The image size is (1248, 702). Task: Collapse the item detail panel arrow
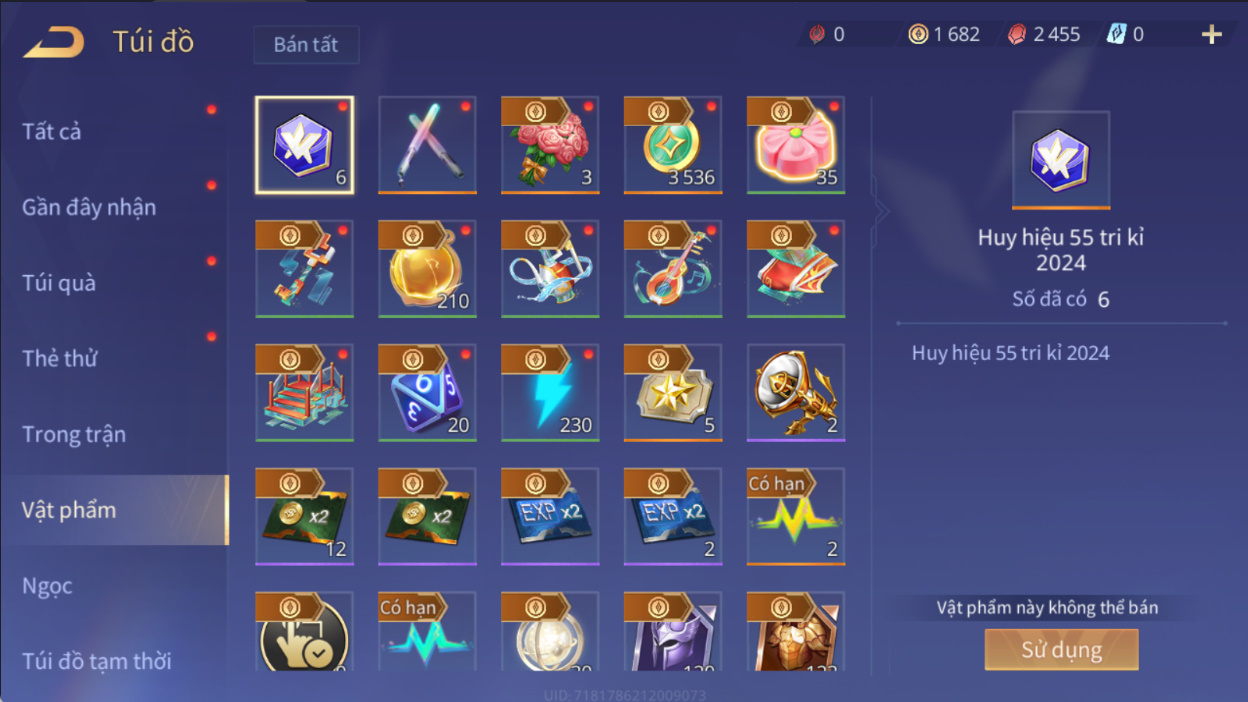pyautogui.click(x=881, y=211)
